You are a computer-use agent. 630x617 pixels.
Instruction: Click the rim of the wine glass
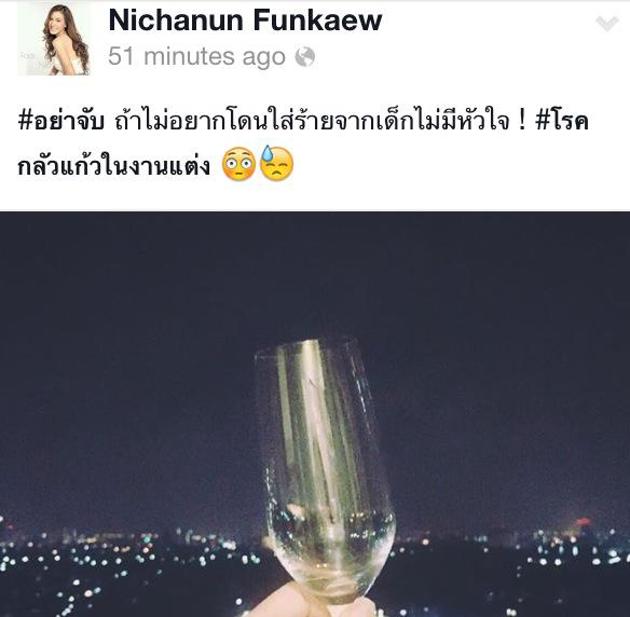[x=307, y=346]
